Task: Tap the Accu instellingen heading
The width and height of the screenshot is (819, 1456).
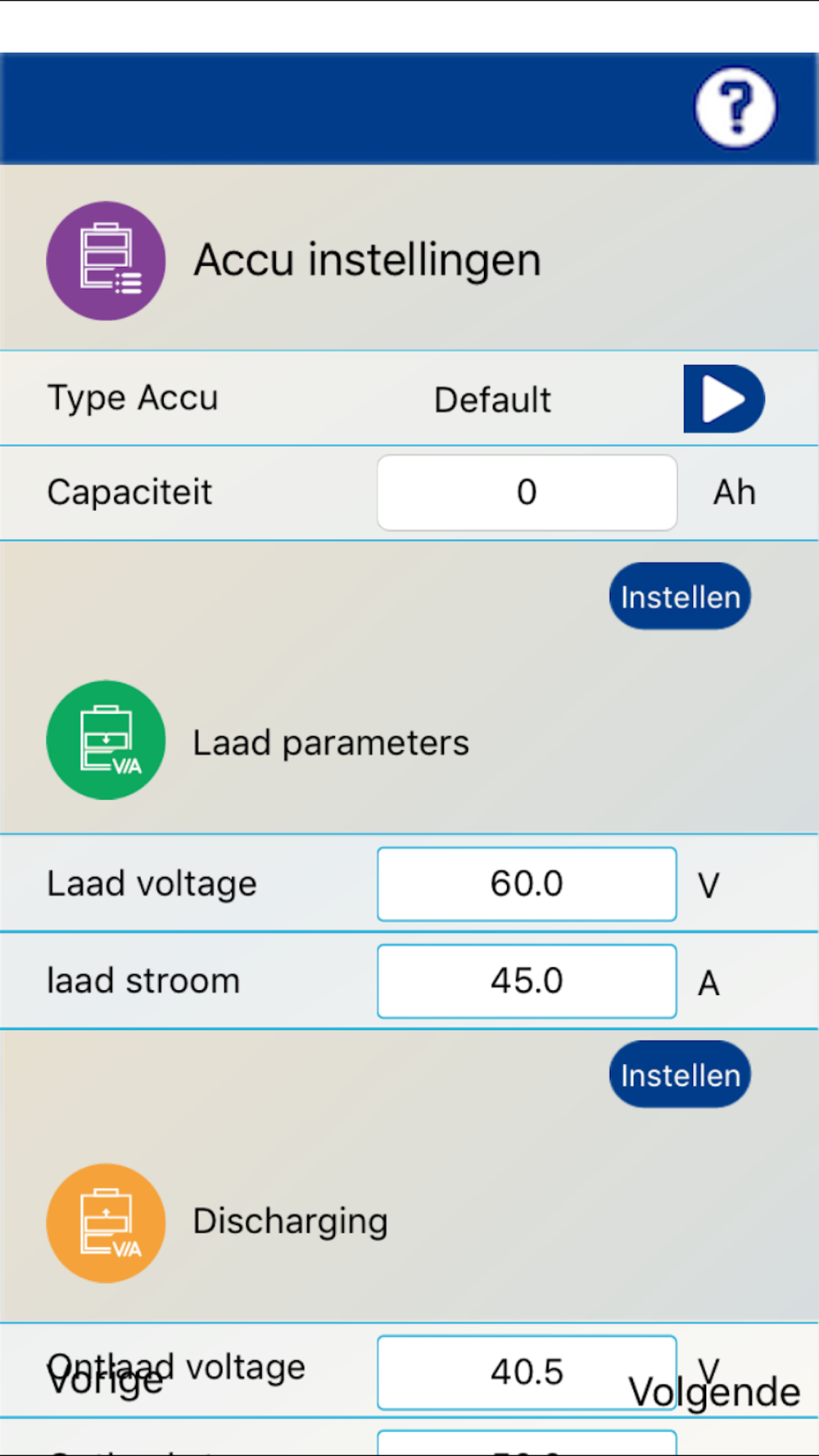Action: tap(367, 260)
